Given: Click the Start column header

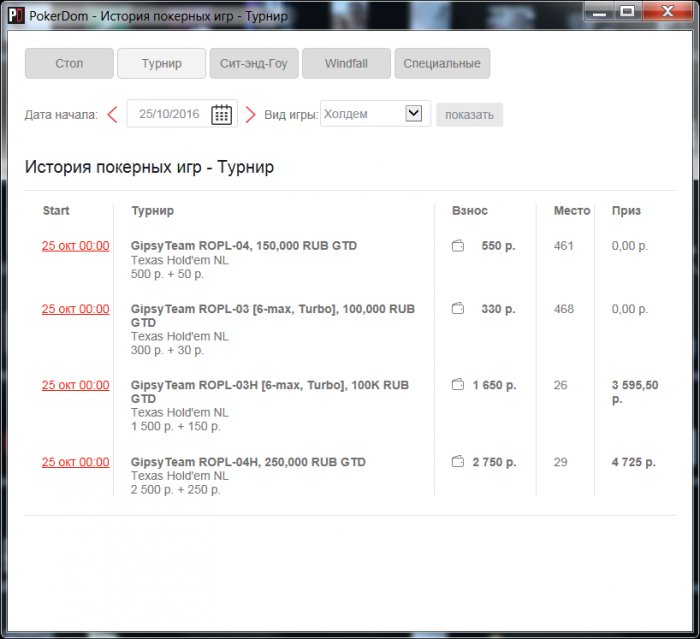Looking at the screenshot, I should point(56,210).
